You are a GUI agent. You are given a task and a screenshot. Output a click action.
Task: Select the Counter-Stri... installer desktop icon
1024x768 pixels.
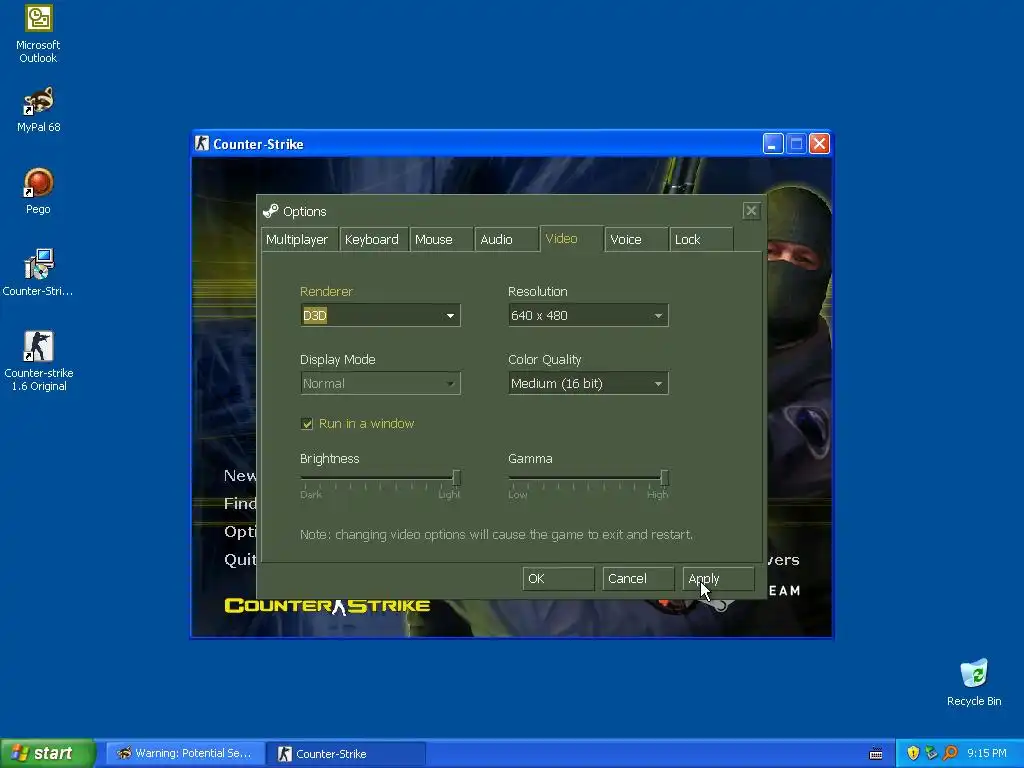[38, 273]
